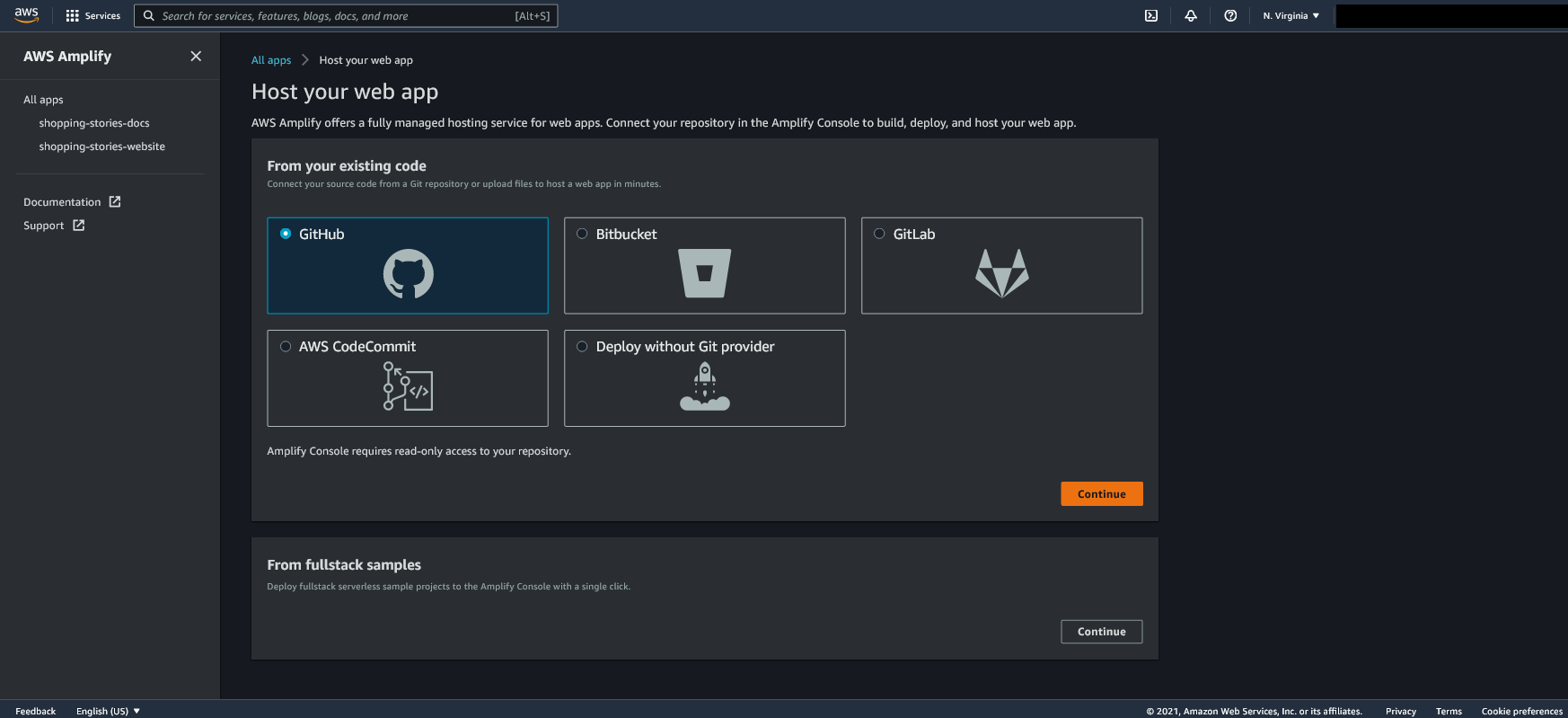This screenshot has height=718, width=1568.
Task: Open the Feedback footer link
Action: pyautogui.click(x=36, y=711)
